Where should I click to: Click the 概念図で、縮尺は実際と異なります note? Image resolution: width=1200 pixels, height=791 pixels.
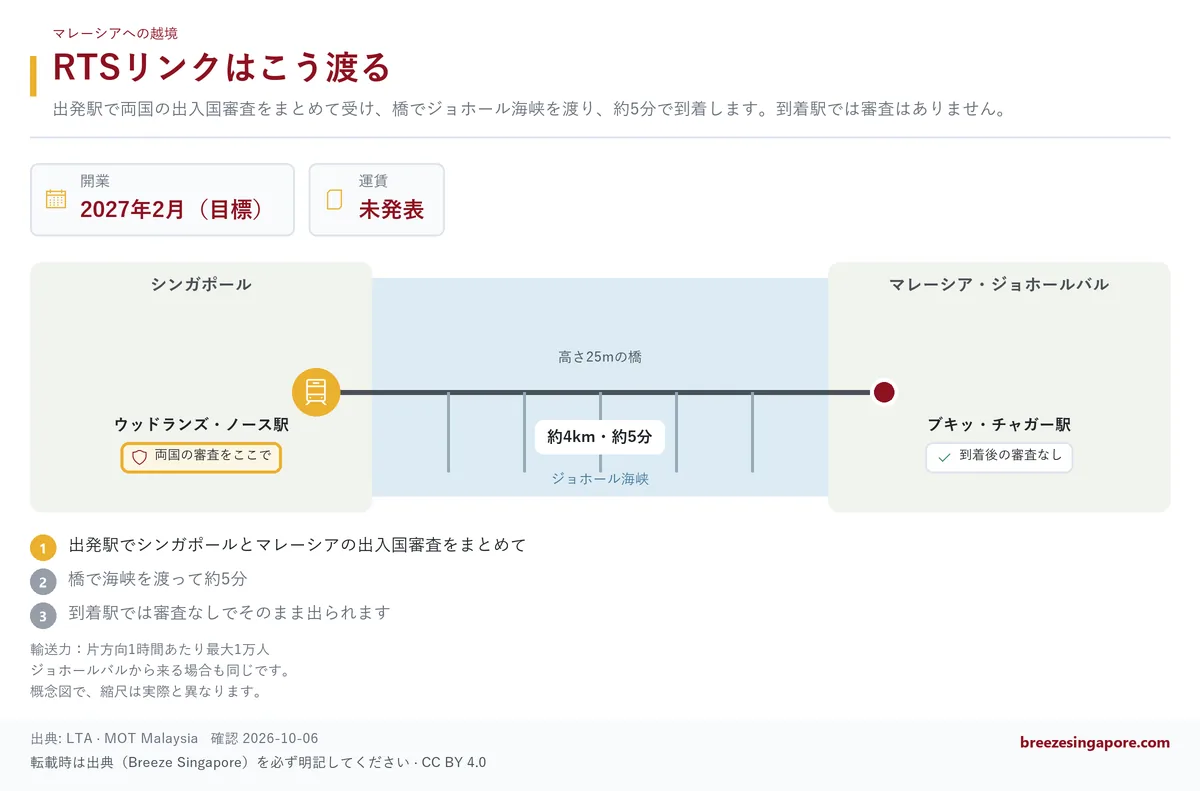[x=147, y=691]
